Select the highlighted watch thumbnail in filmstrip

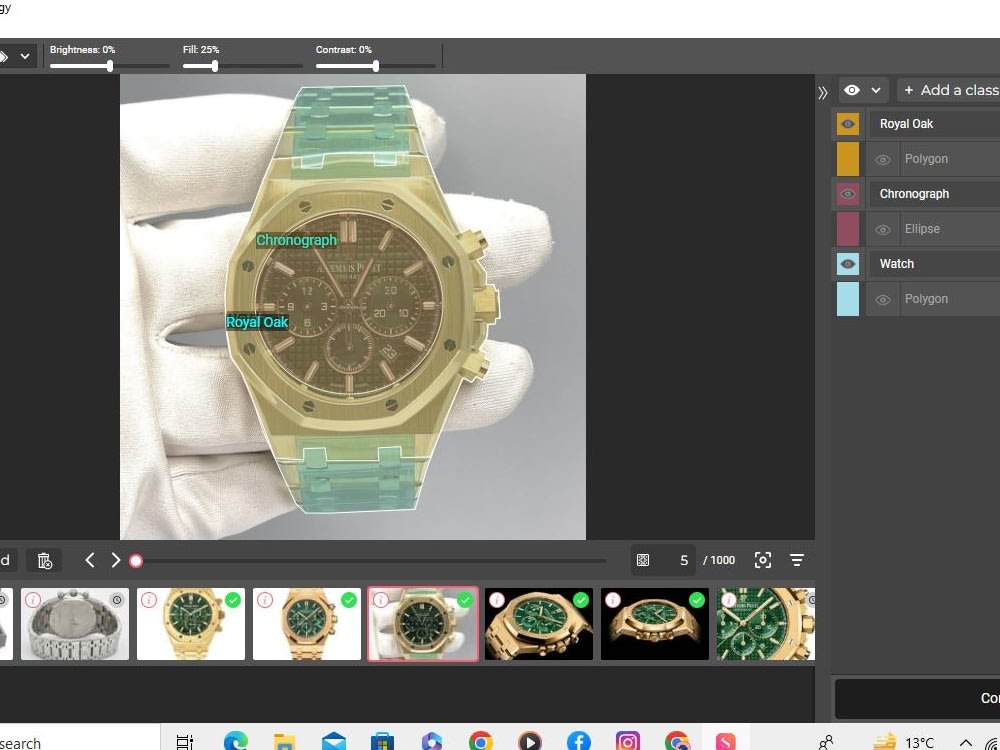[422, 623]
